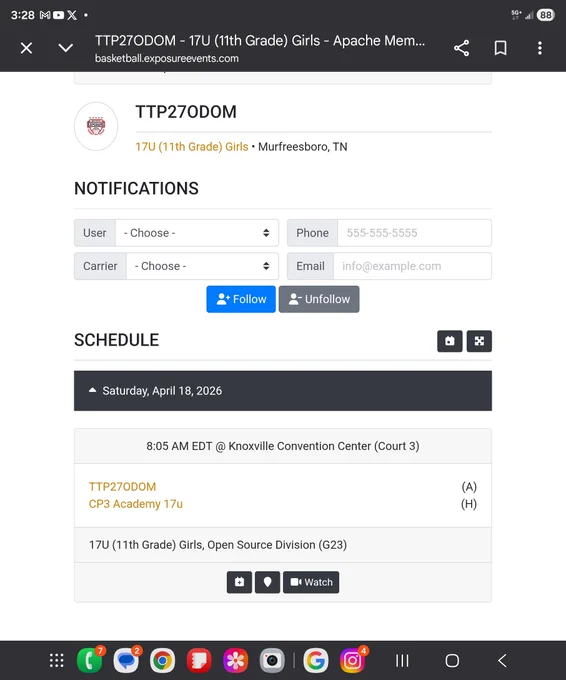Open the 17U (11th Grade) Girls division link
Viewport: 566px width, 680px height.
pyautogui.click(x=192, y=147)
